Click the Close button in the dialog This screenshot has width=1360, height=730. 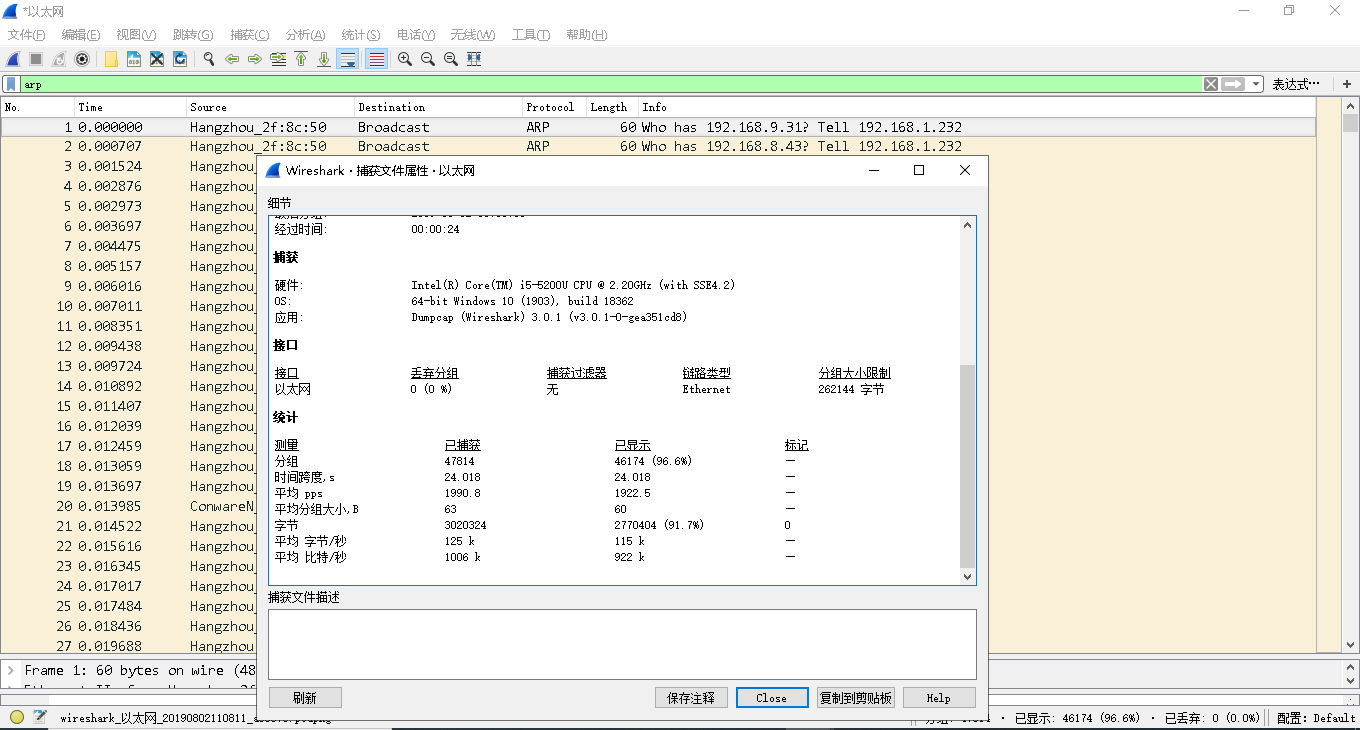[772, 698]
